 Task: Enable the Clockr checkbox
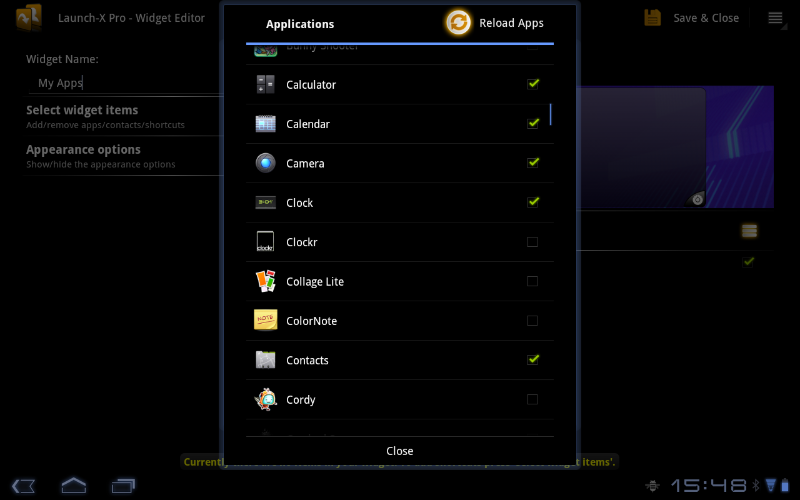point(533,242)
